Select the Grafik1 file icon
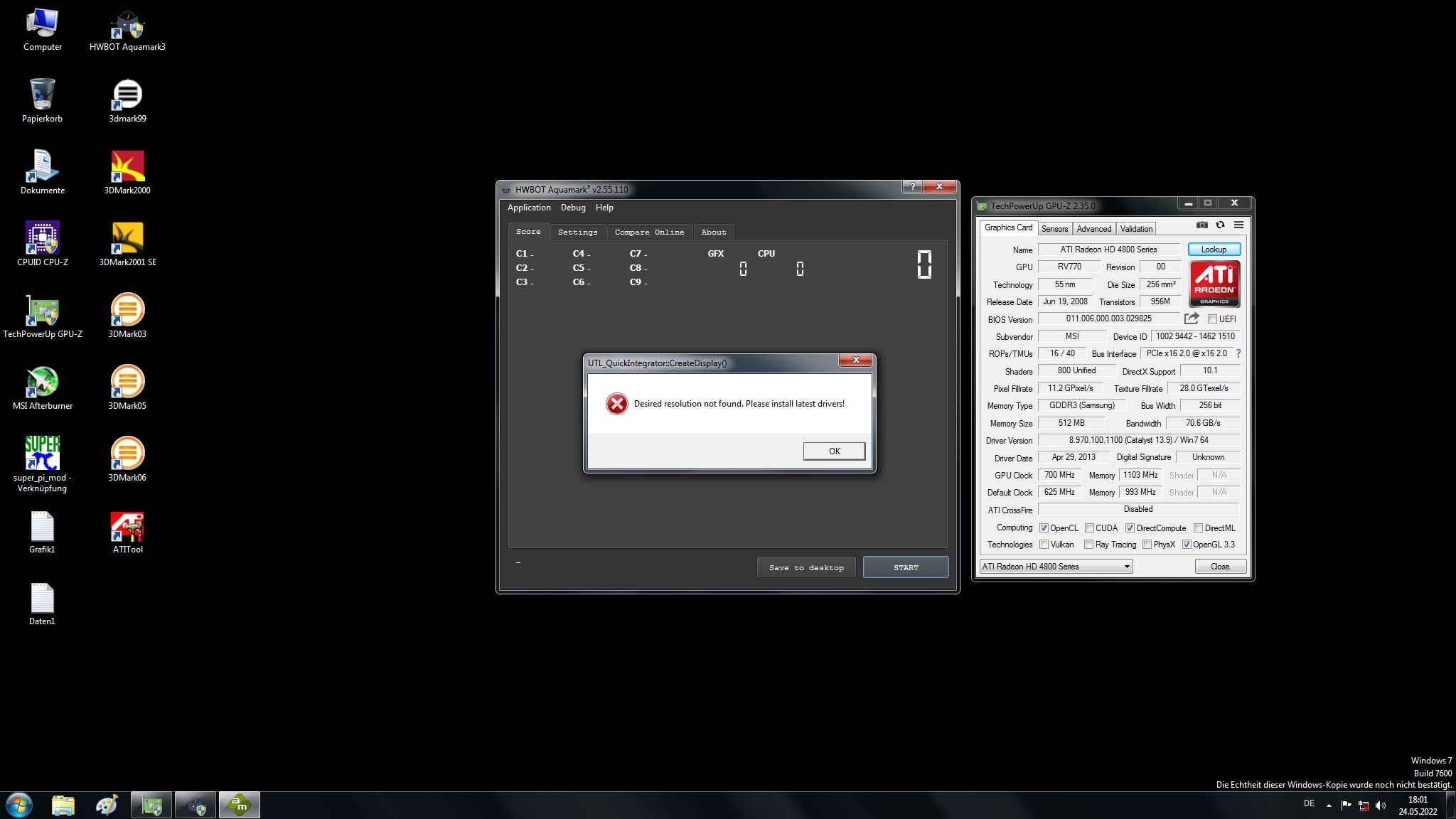1456x819 pixels. 42,532
